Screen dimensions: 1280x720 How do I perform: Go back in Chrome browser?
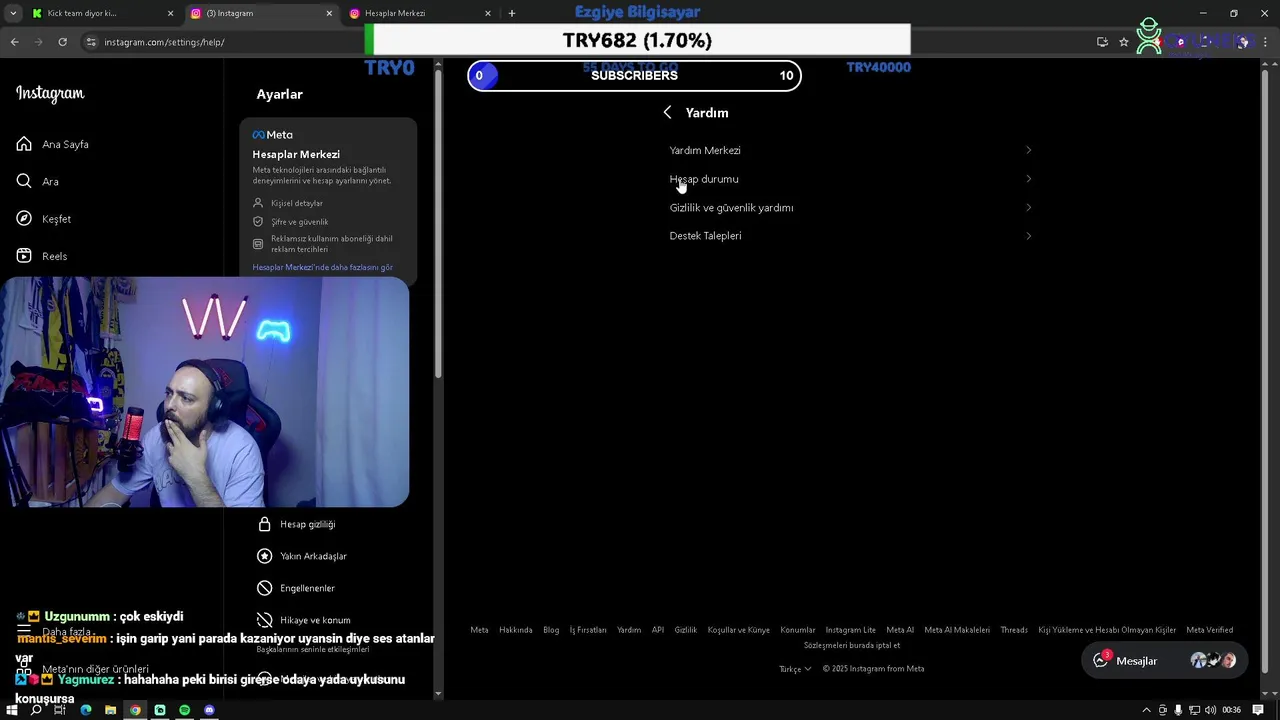14,42
